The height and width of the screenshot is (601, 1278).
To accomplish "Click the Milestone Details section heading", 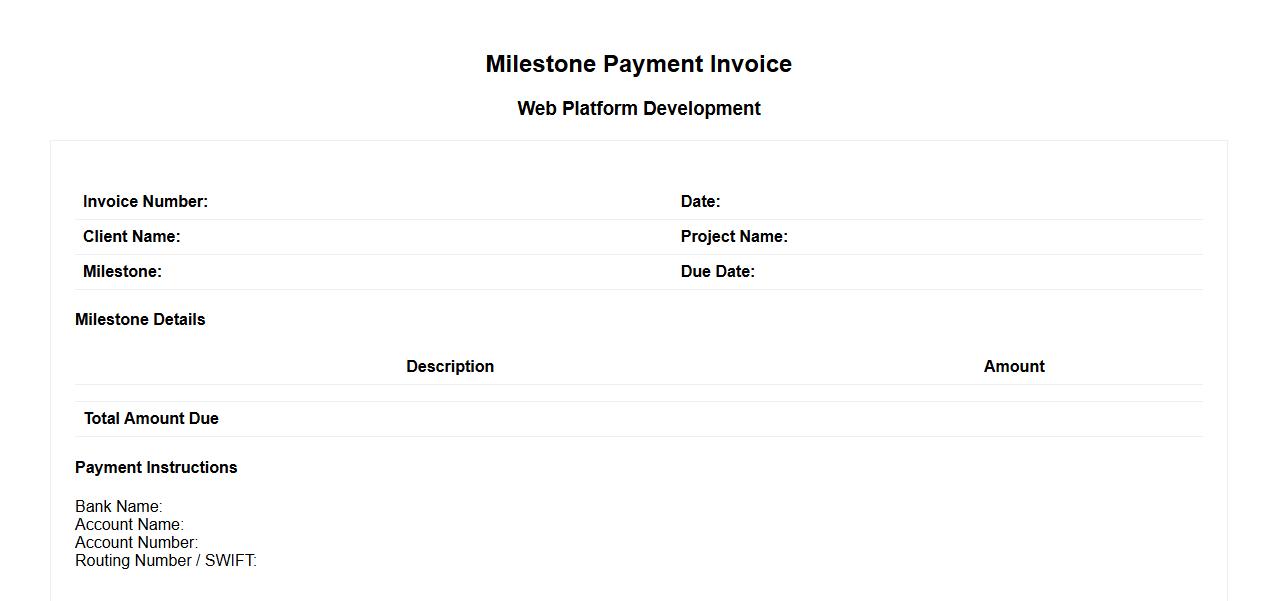I will (140, 320).
